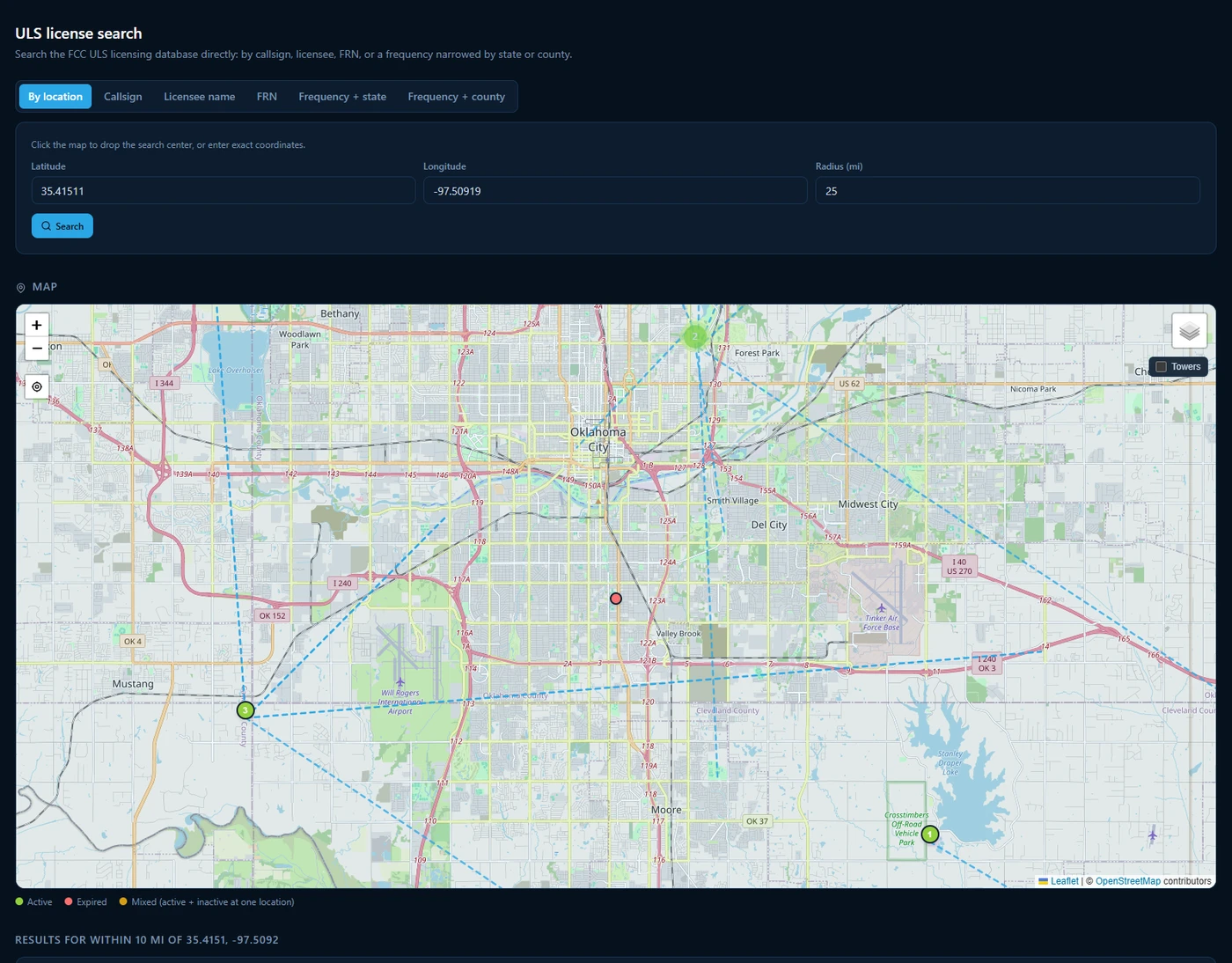This screenshot has width=1232, height=963.
Task: Run the location Search
Action: click(x=62, y=226)
